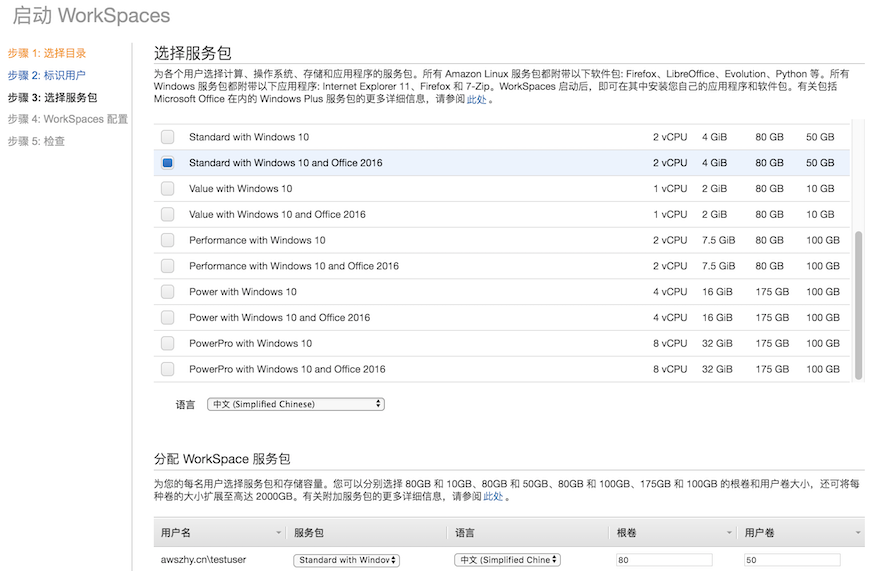Click the 用户卷 size field showing 50
Viewport: 880px width, 571px height.
(792, 560)
